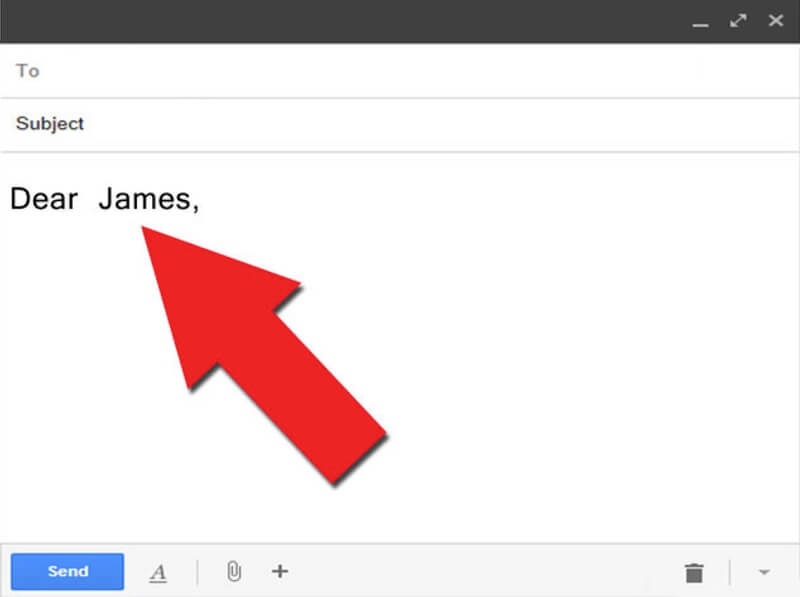Open insert options with the plus icon
Screen dimensions: 800x597
[x=280, y=571]
